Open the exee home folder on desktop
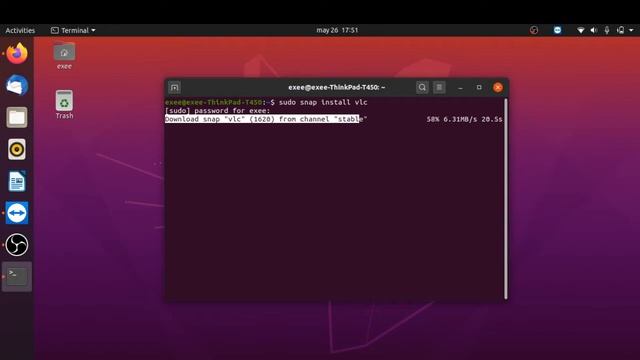640x360 pixels. (64, 56)
